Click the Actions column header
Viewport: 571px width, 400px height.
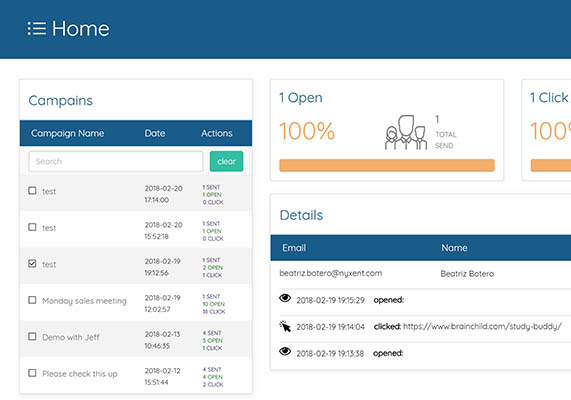tap(217, 133)
